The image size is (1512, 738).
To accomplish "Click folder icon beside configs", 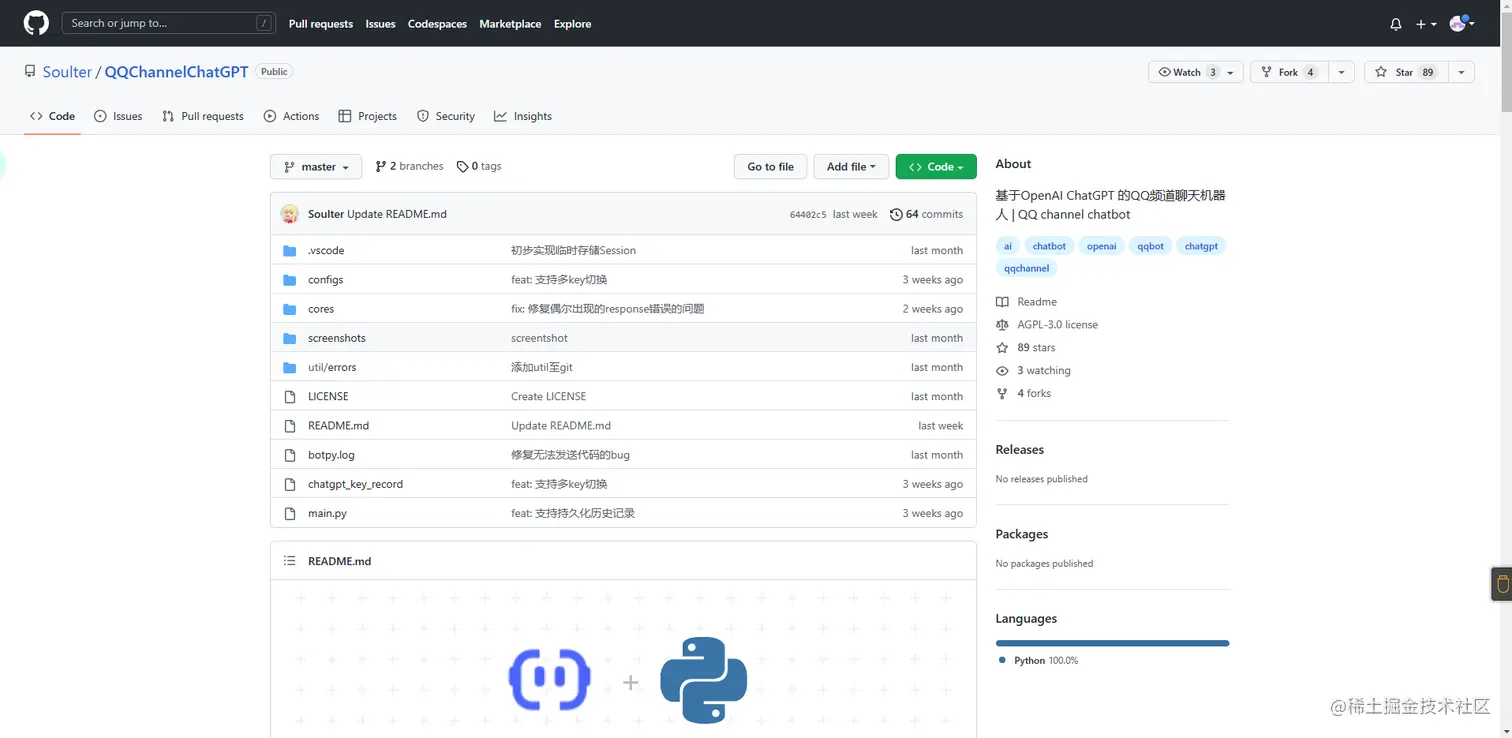I will tap(290, 280).
